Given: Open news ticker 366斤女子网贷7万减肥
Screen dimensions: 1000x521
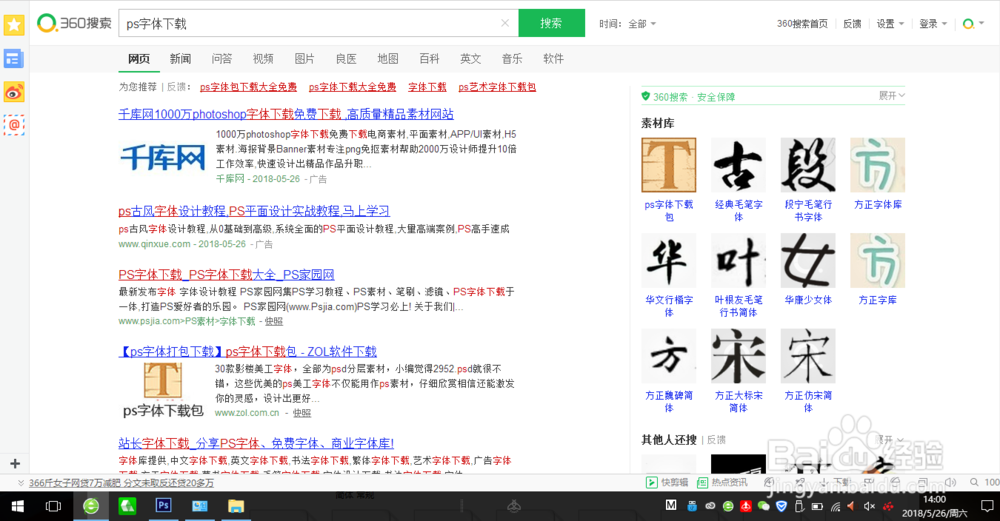Looking at the screenshot, I should [x=121, y=483].
